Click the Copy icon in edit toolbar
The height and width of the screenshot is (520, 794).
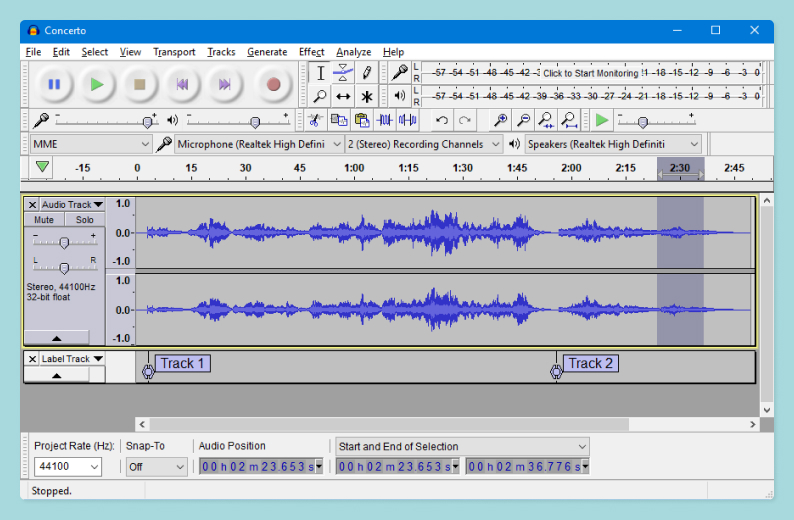(x=338, y=121)
